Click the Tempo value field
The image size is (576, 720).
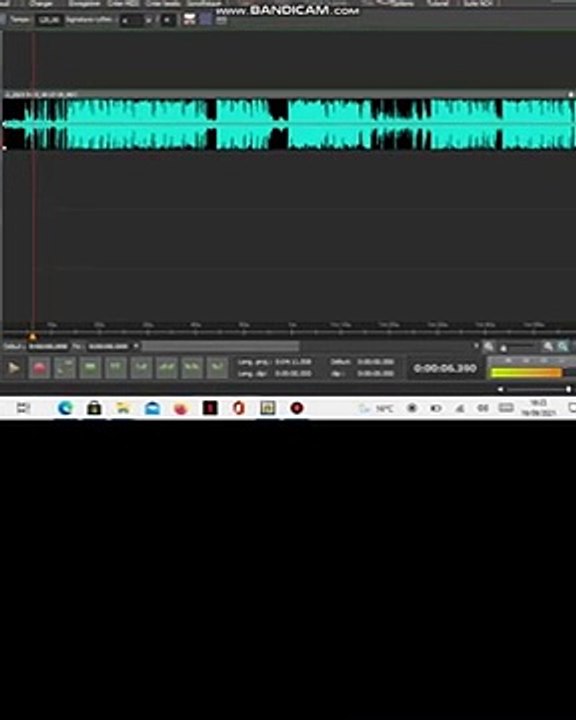point(49,20)
